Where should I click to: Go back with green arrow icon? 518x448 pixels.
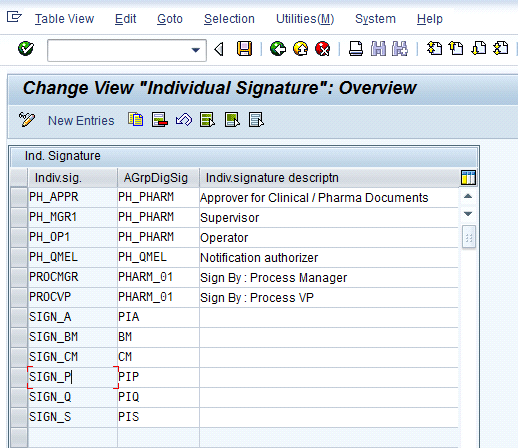278,49
